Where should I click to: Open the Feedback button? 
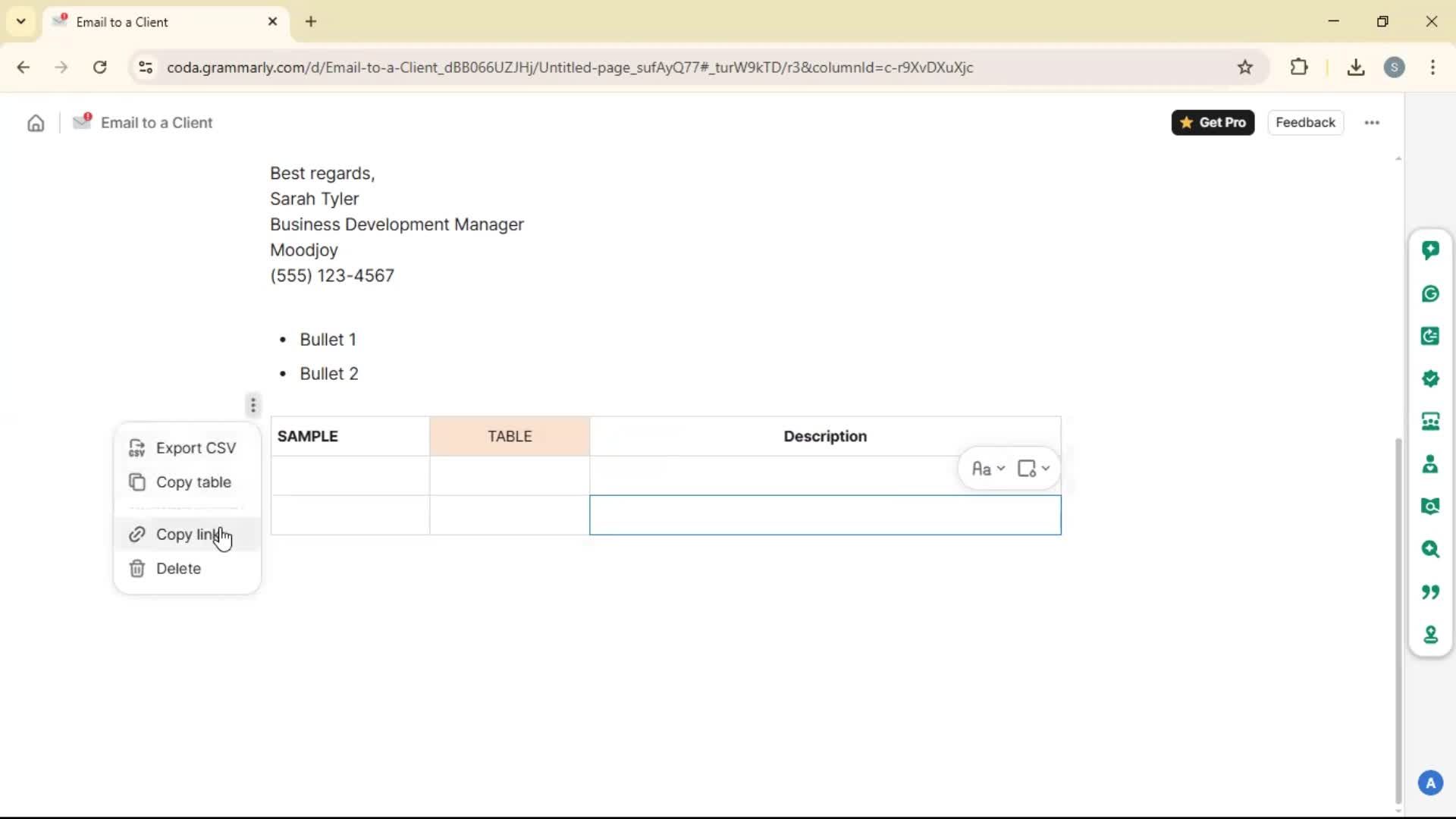1305,123
